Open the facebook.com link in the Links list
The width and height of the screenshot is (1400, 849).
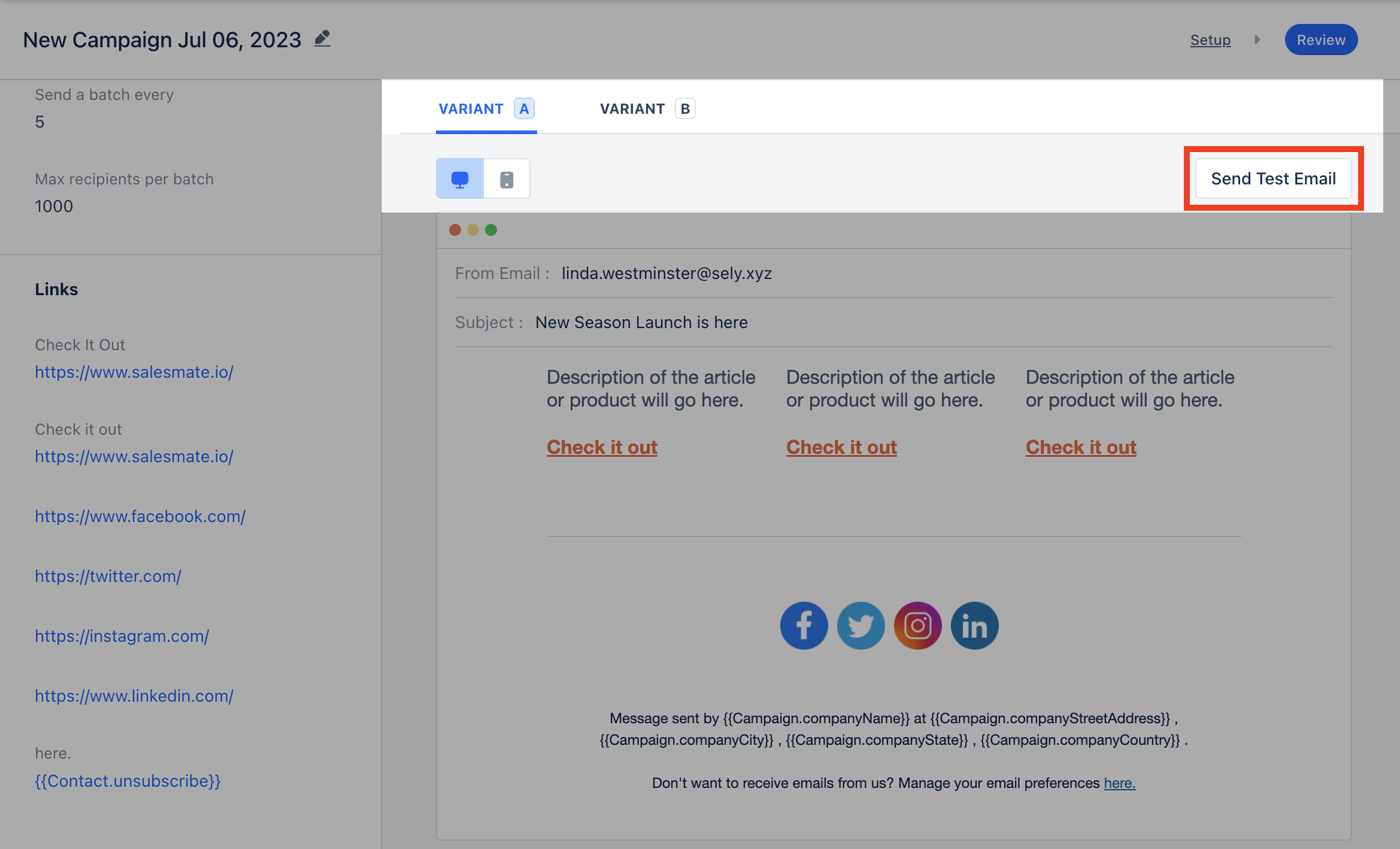140,517
